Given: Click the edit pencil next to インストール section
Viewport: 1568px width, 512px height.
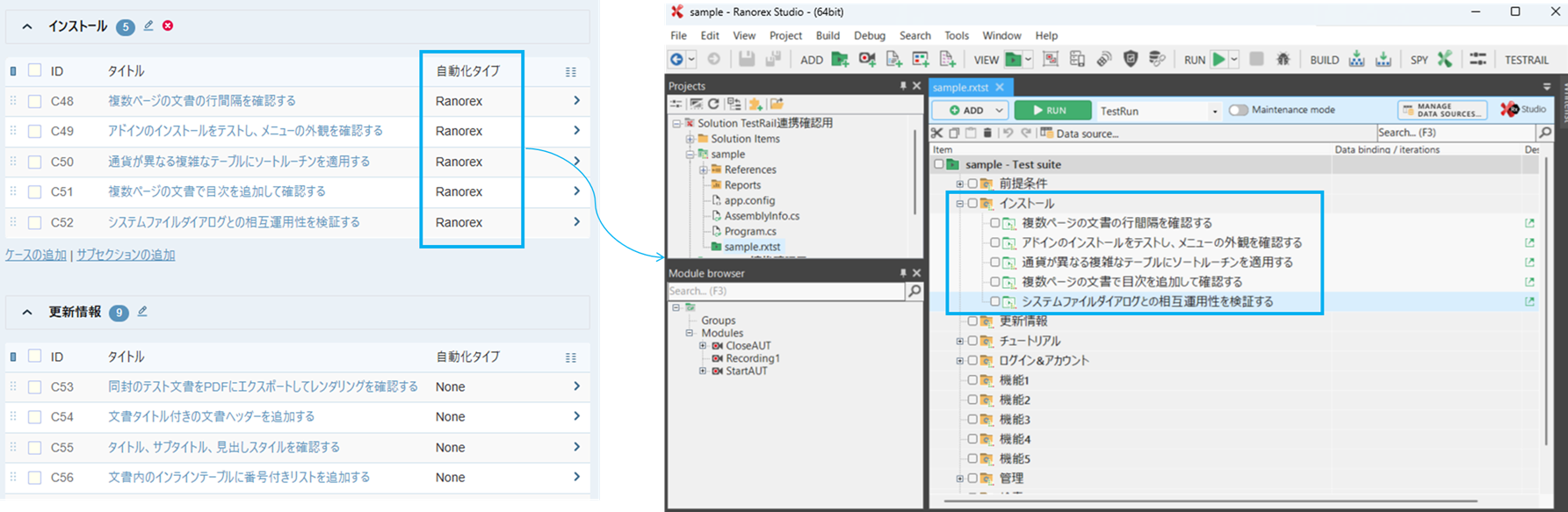Looking at the screenshot, I should (x=148, y=26).
